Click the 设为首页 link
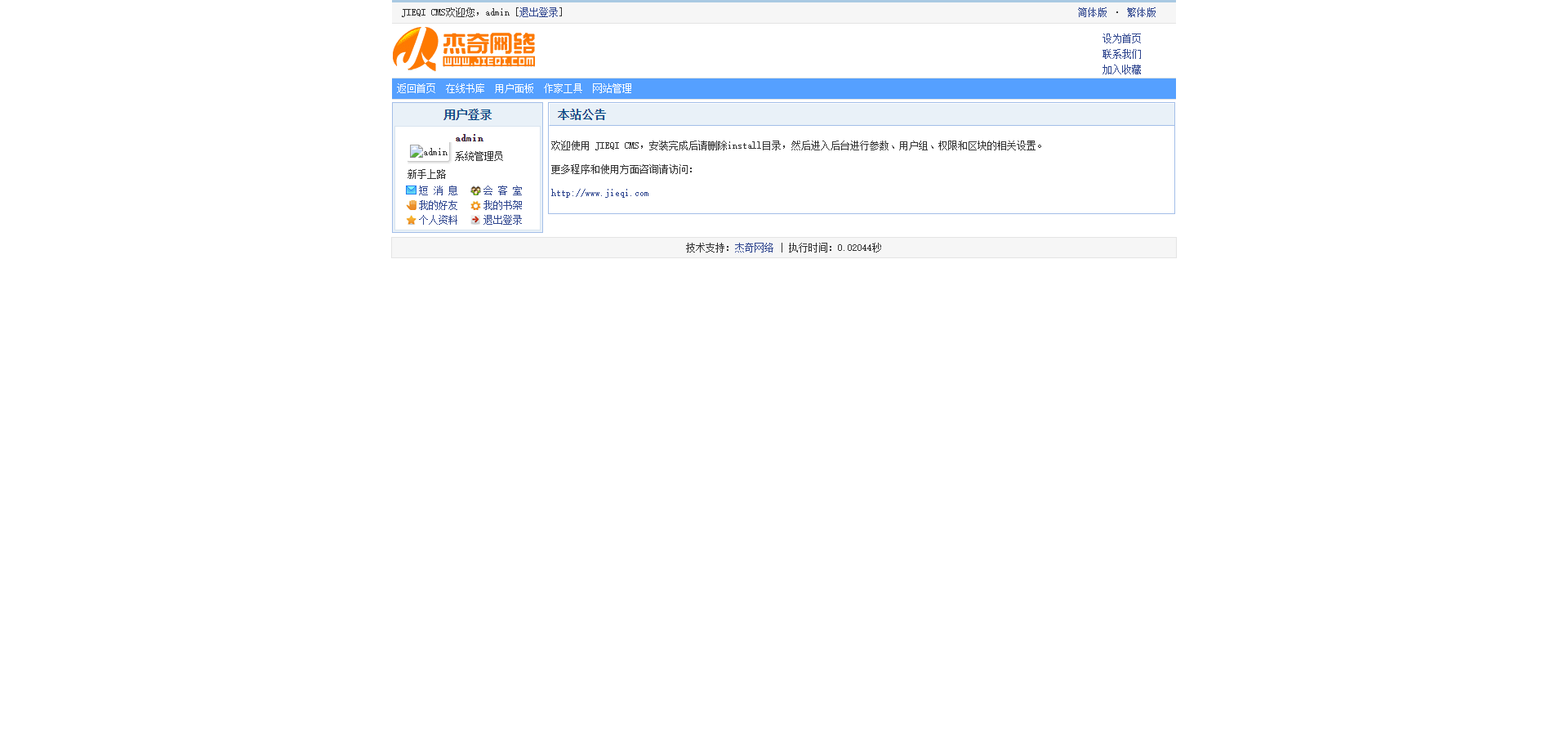This screenshot has height=751, width=1568. point(1121,39)
